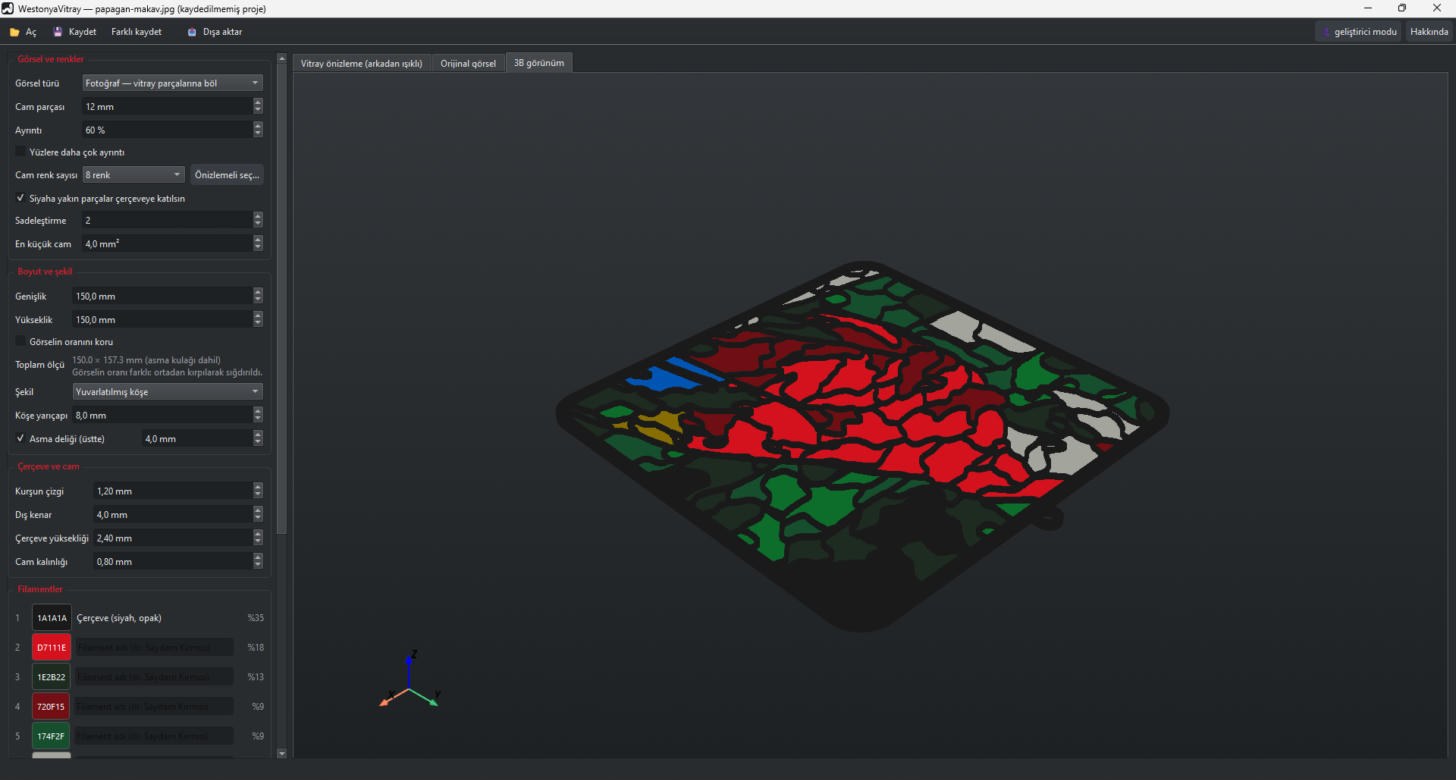Click the Kurşun çizgi stepper arrows
Screen dimensions: 1456x780
(258, 491)
